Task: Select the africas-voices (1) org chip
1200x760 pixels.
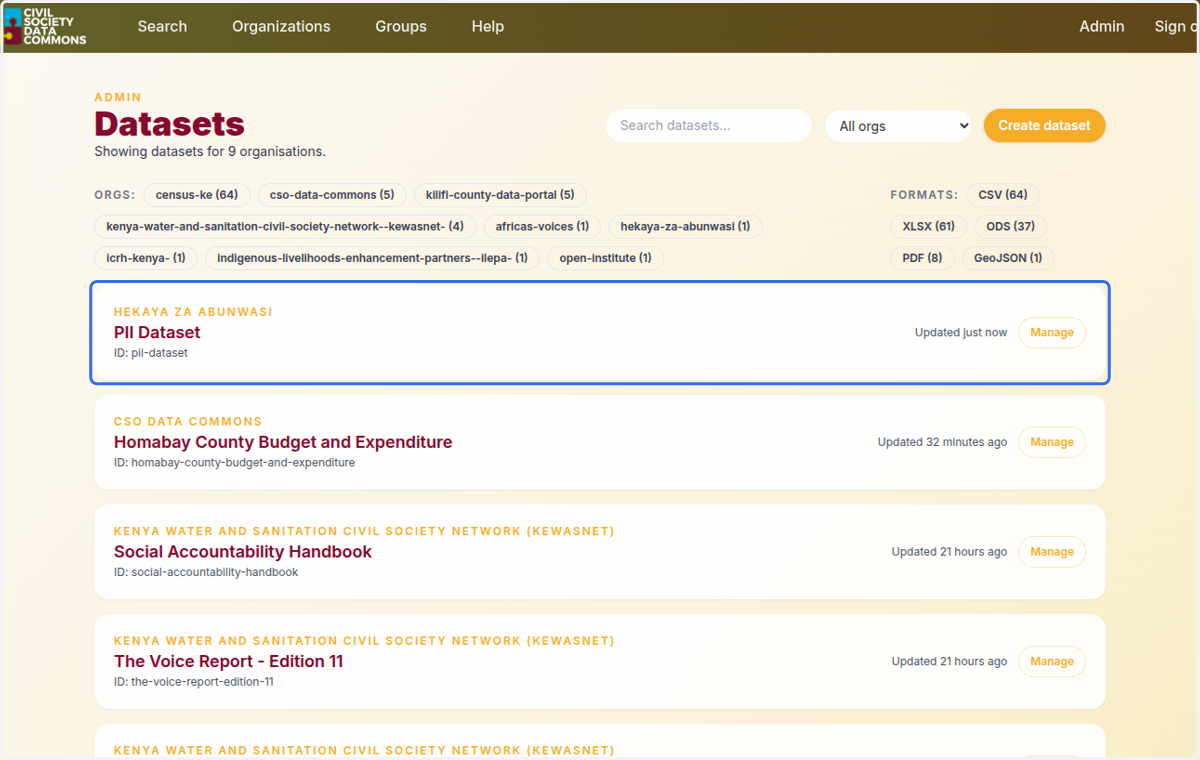Action: tap(542, 227)
